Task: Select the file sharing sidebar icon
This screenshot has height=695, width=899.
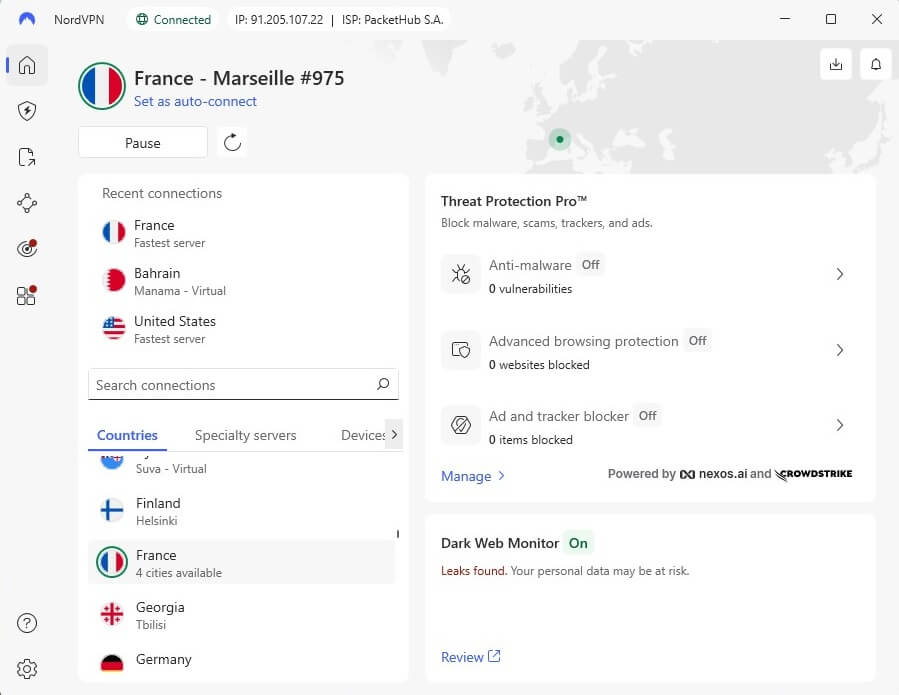Action: pos(27,157)
